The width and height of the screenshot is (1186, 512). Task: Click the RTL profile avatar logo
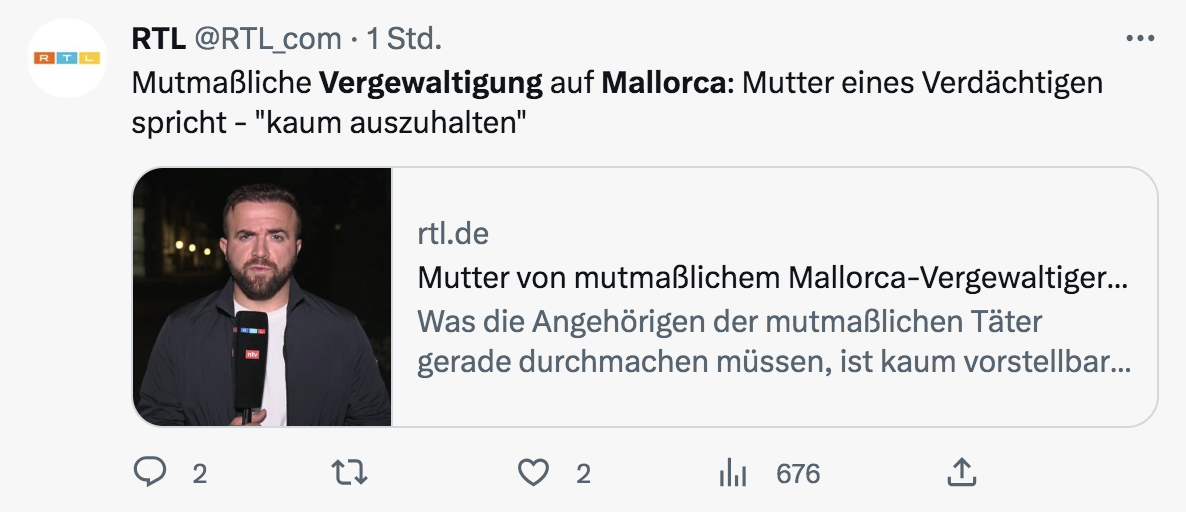pyautogui.click(x=67, y=58)
